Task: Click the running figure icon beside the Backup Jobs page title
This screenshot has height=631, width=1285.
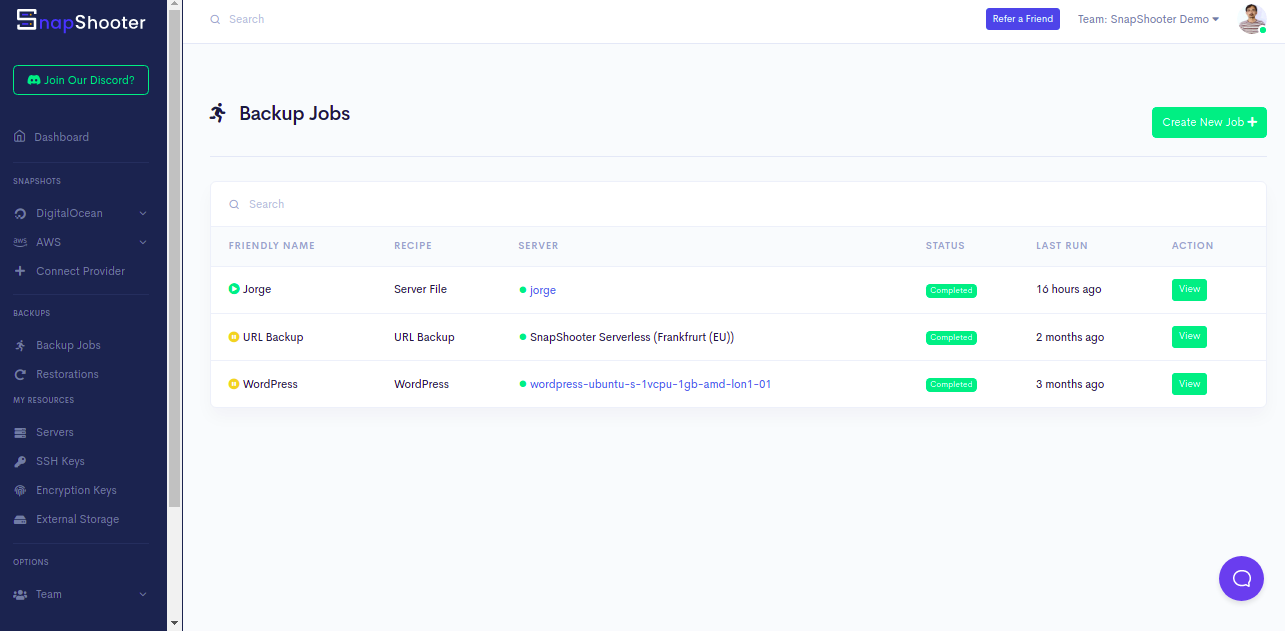Action: (218, 113)
